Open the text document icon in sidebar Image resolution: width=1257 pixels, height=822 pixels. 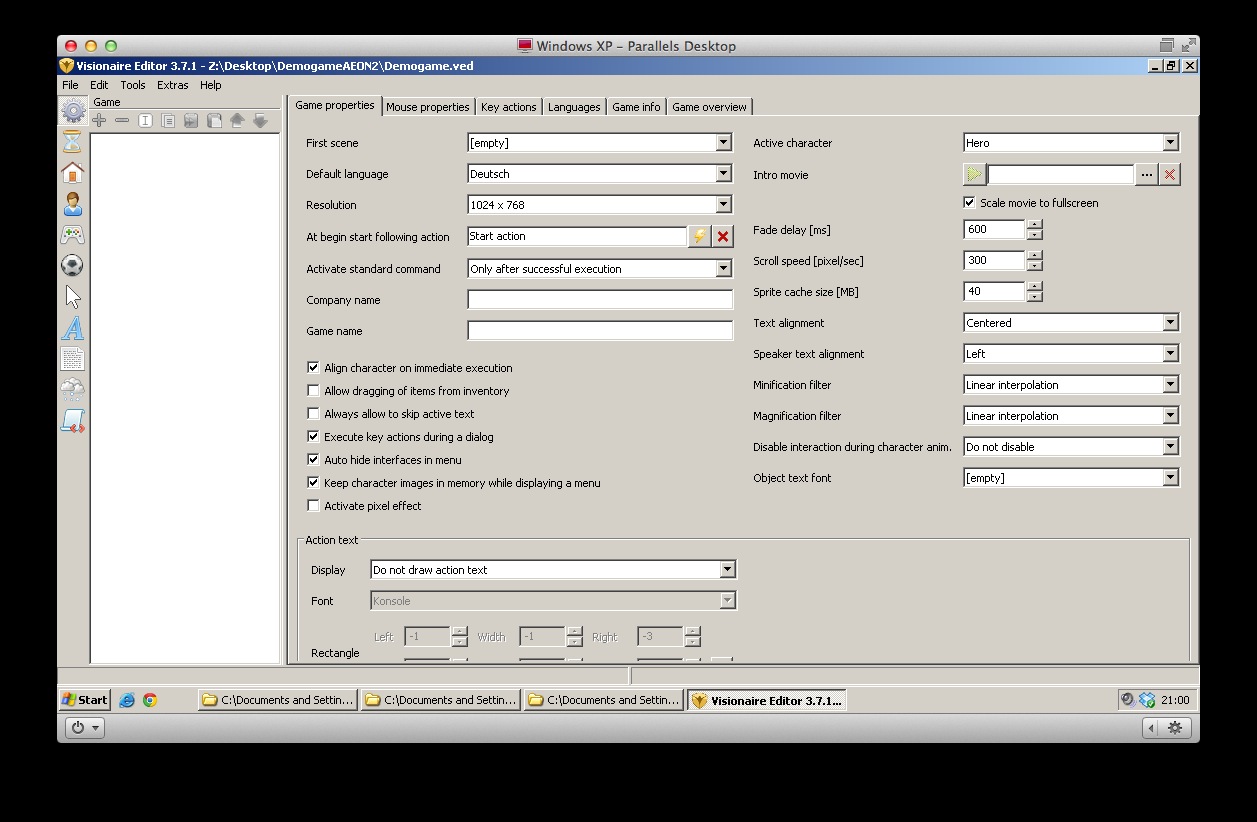click(73, 358)
